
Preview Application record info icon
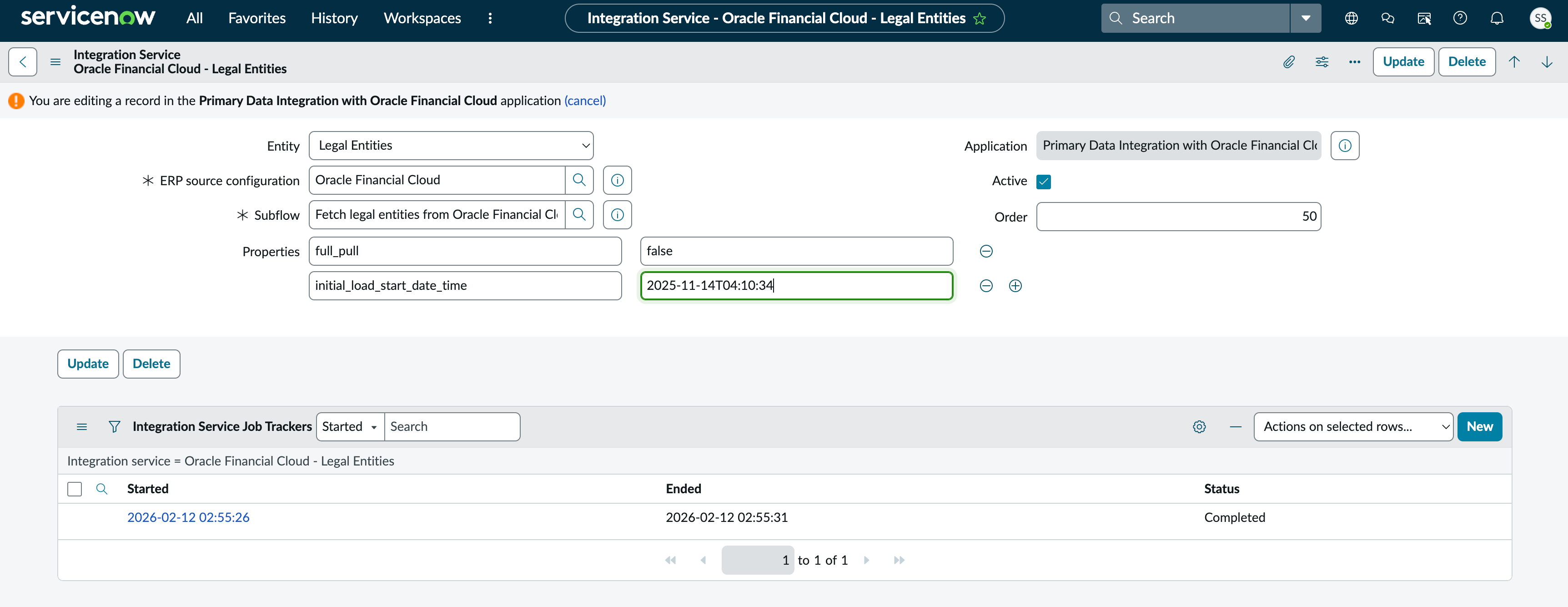tap(1345, 146)
